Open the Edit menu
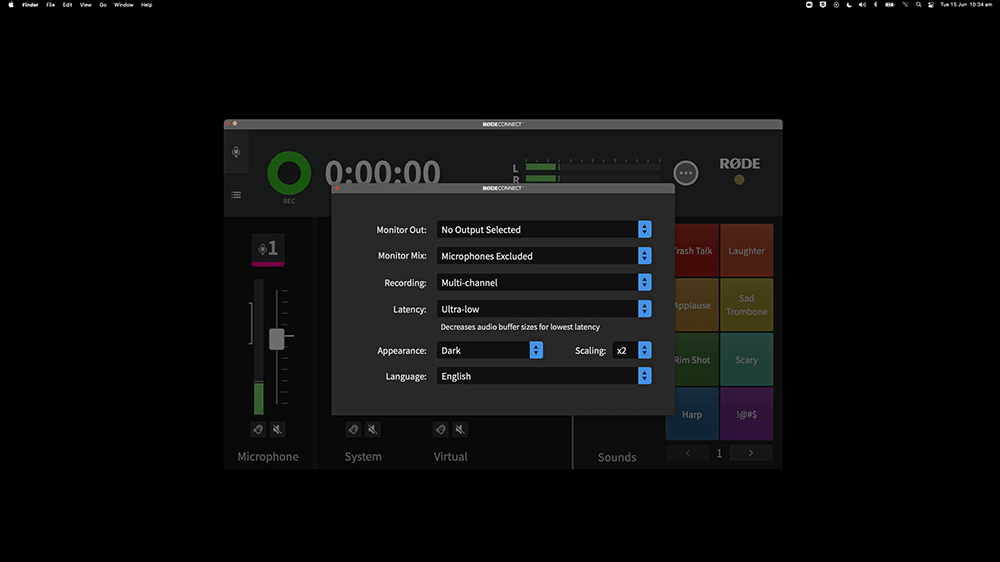1000x562 pixels. pyautogui.click(x=67, y=4)
